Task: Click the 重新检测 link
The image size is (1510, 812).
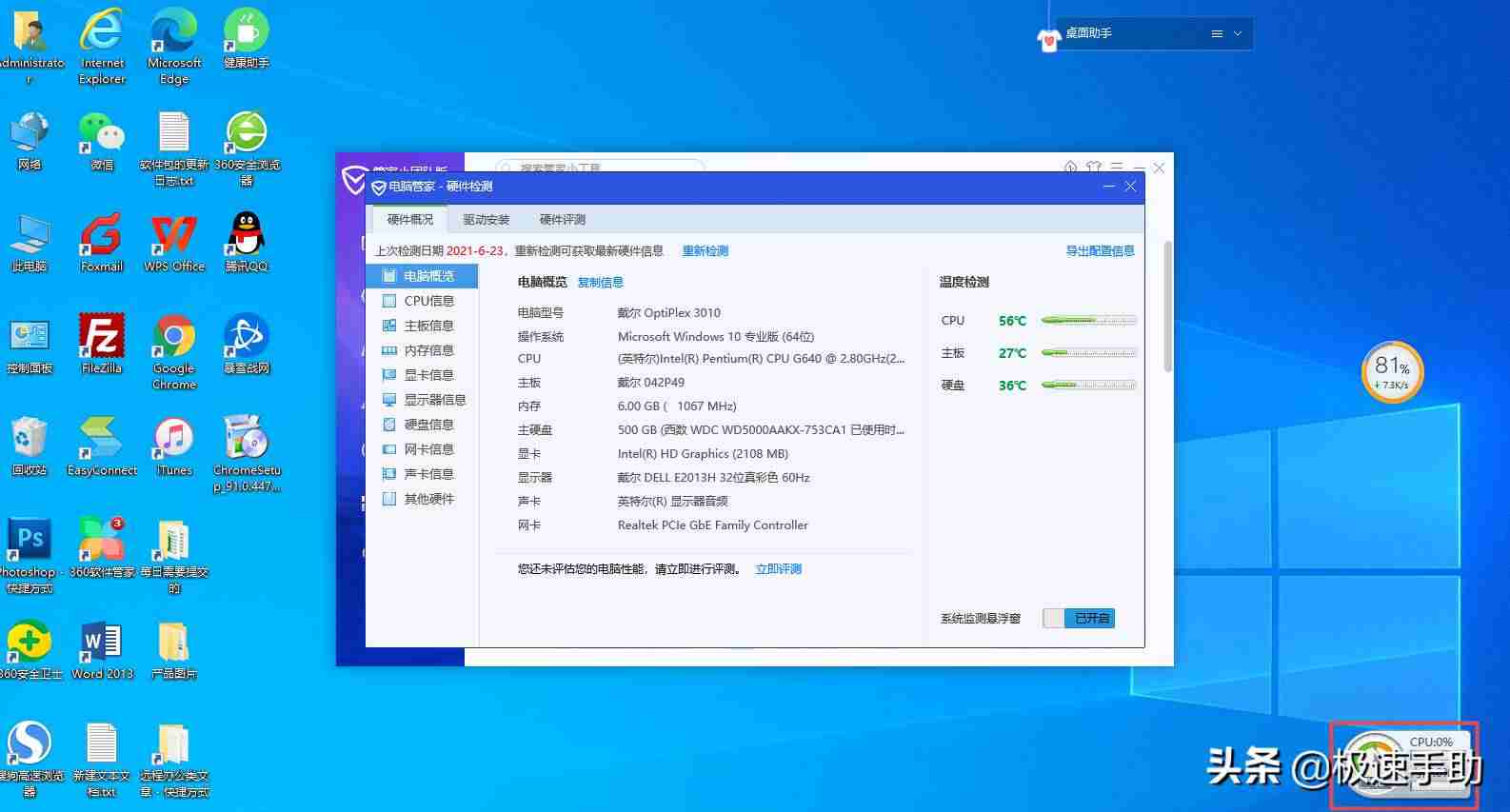Action: [705, 251]
